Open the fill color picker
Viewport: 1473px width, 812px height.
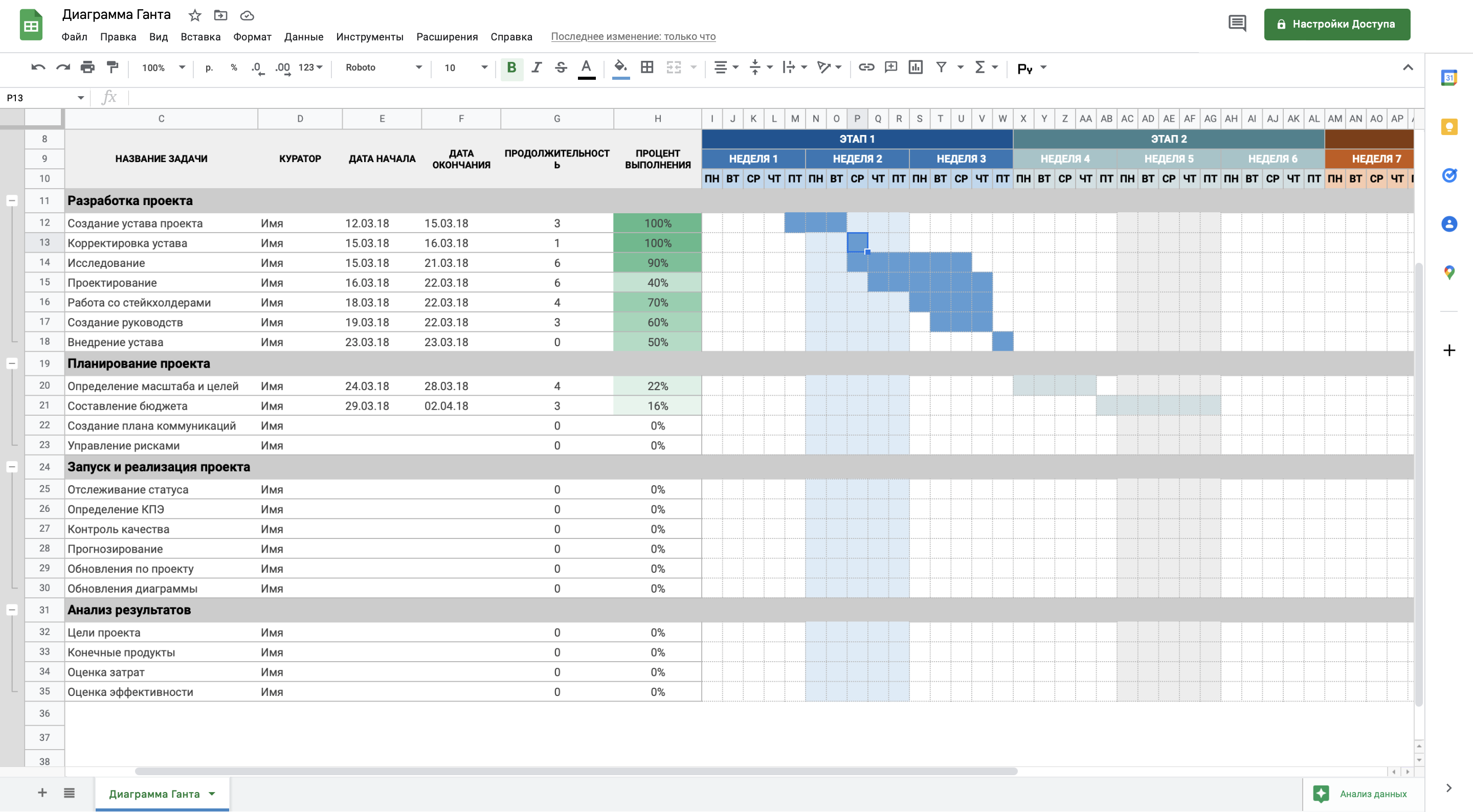(620, 67)
